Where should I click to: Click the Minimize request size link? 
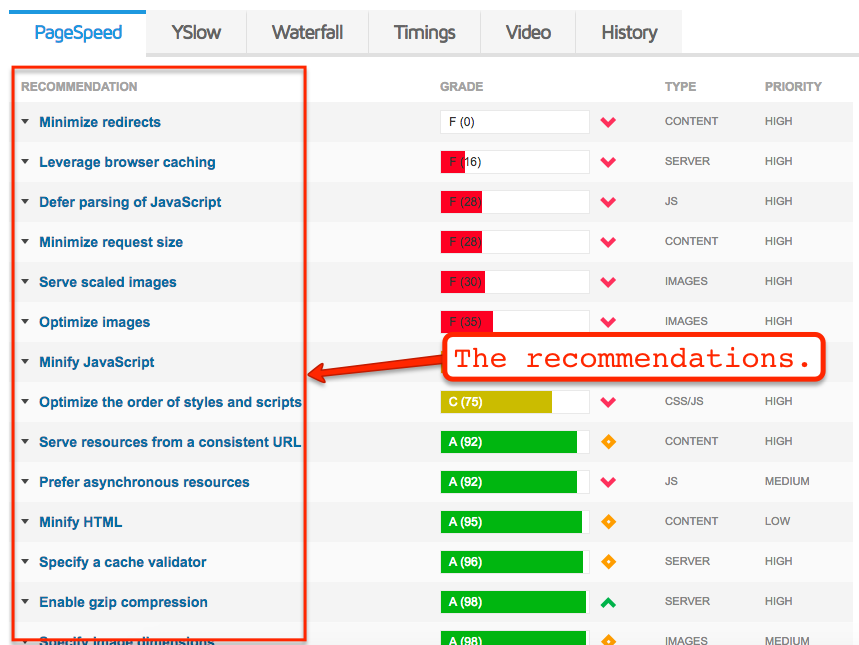[111, 242]
